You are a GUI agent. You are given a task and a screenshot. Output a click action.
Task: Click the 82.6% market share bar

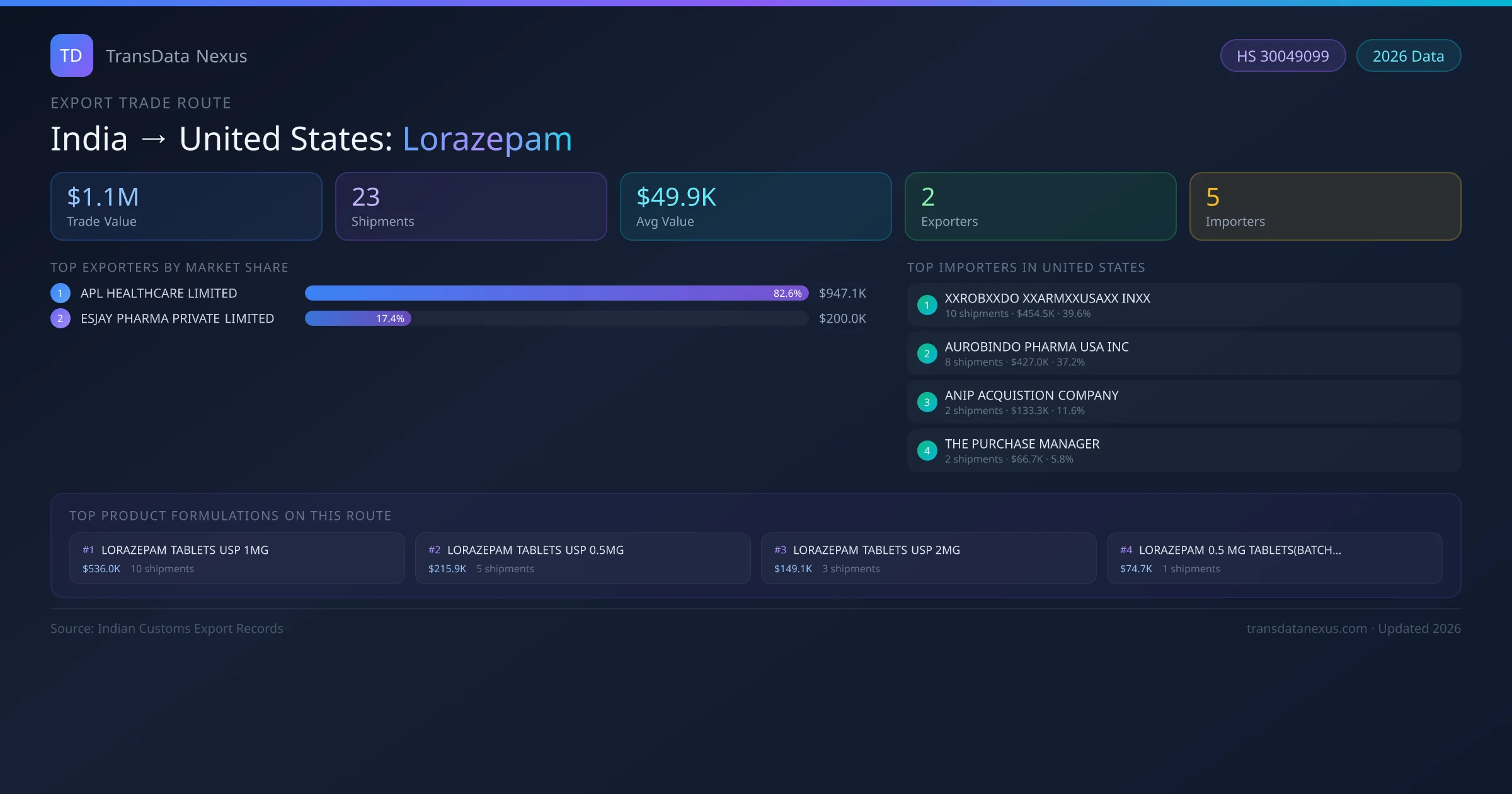556,293
